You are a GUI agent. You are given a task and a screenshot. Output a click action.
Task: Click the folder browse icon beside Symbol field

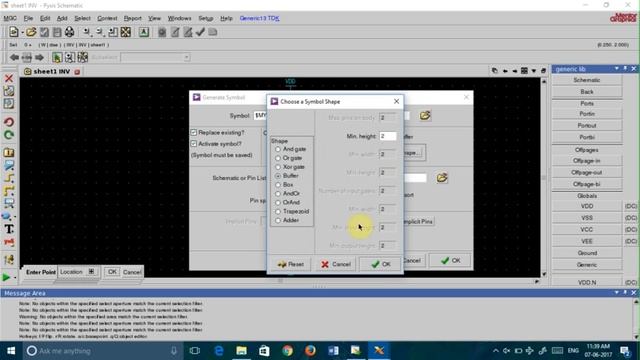click(425, 116)
